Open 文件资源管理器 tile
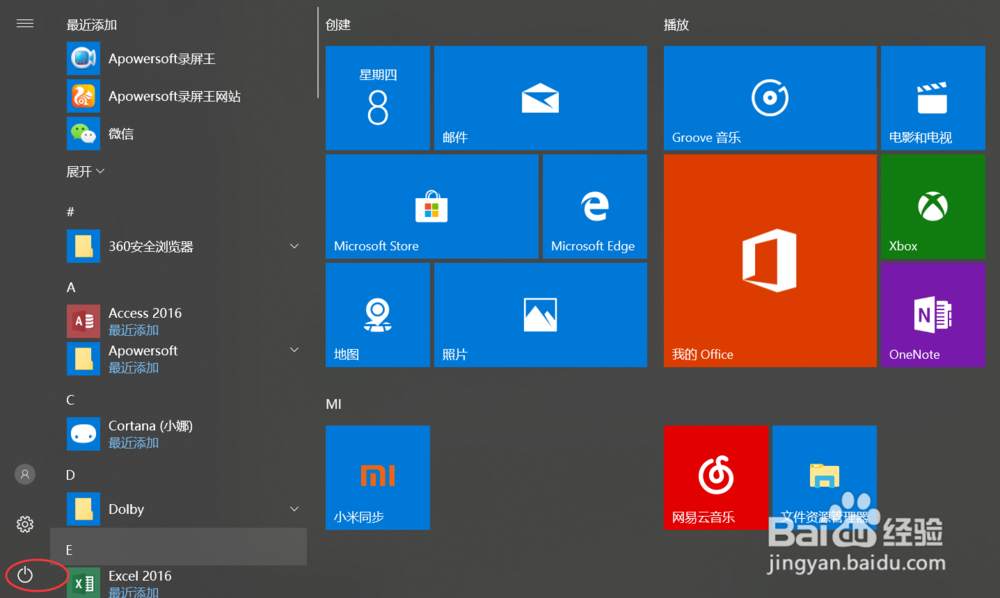Screen dimensions: 1000x598 click(x=824, y=478)
